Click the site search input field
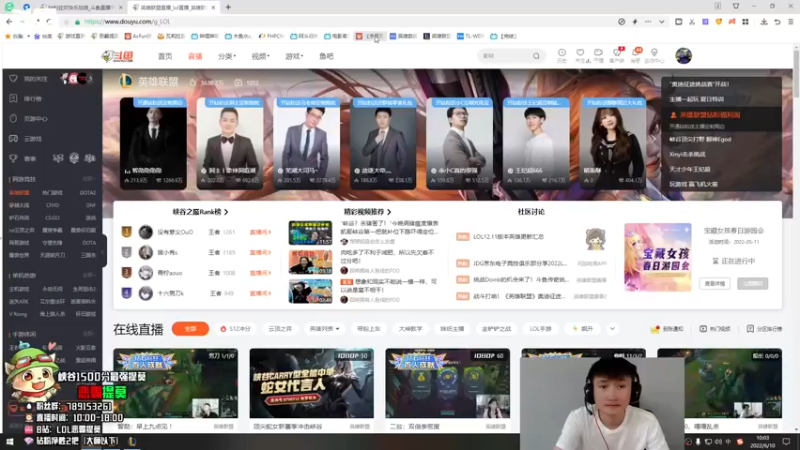Image resolution: width=800 pixels, height=450 pixels. tap(505, 56)
